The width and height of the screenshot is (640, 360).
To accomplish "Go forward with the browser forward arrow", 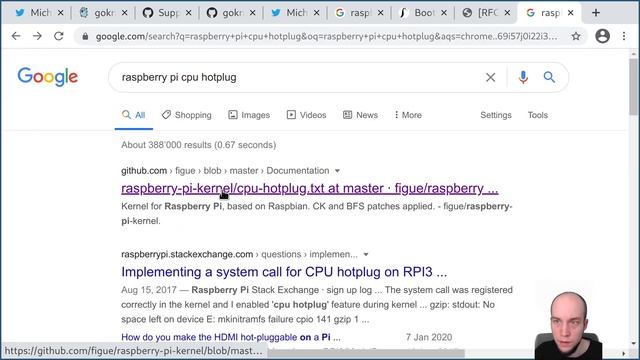I will click(37, 36).
